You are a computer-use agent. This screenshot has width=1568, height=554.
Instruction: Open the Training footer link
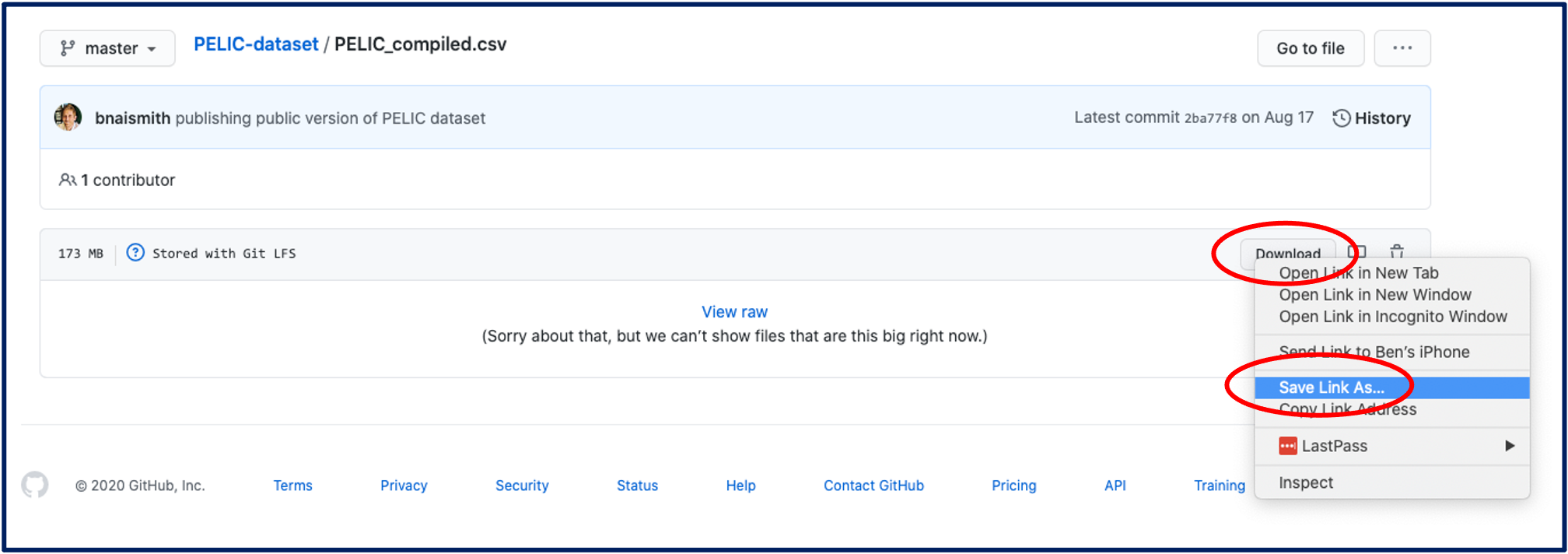[x=1220, y=486]
